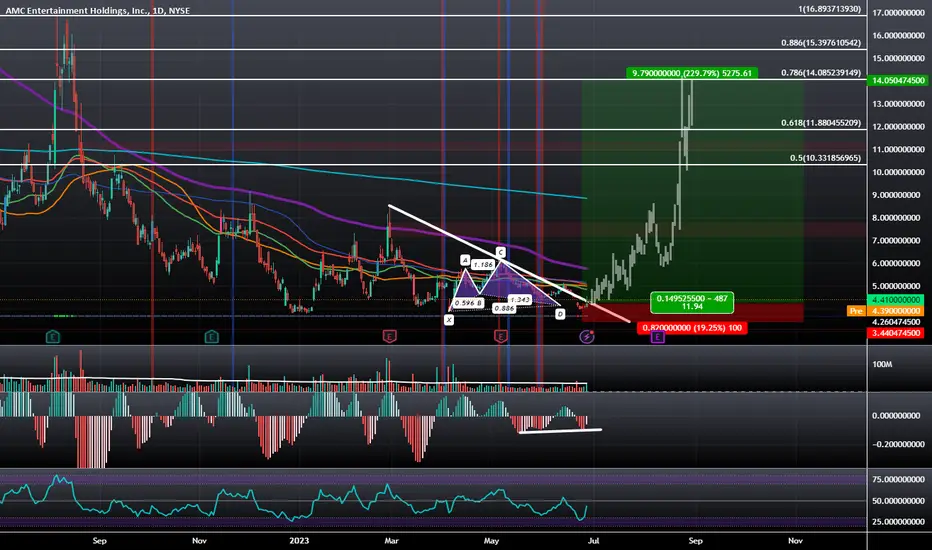
Task: Click the 1.186 harmonic ratio label
Action: point(483,264)
